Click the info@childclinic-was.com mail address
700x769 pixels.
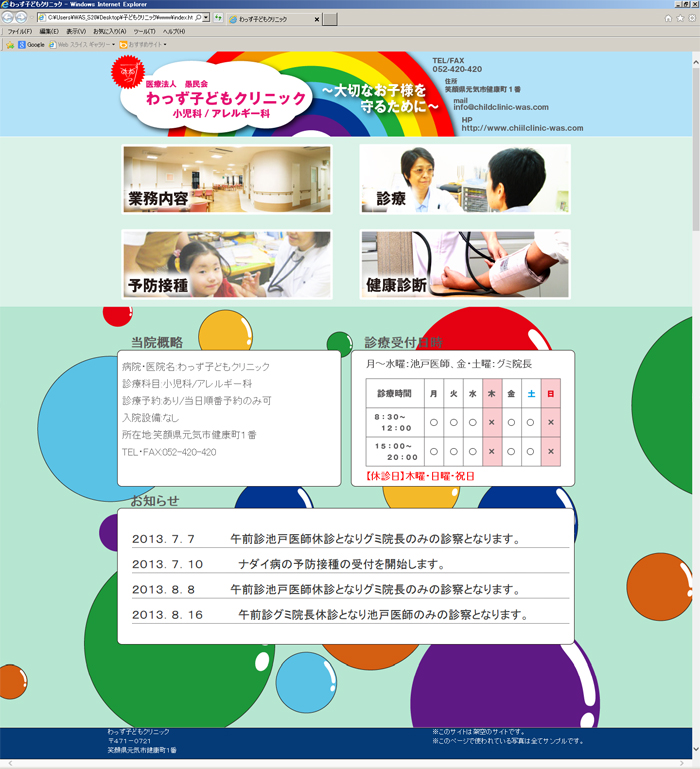(x=501, y=107)
